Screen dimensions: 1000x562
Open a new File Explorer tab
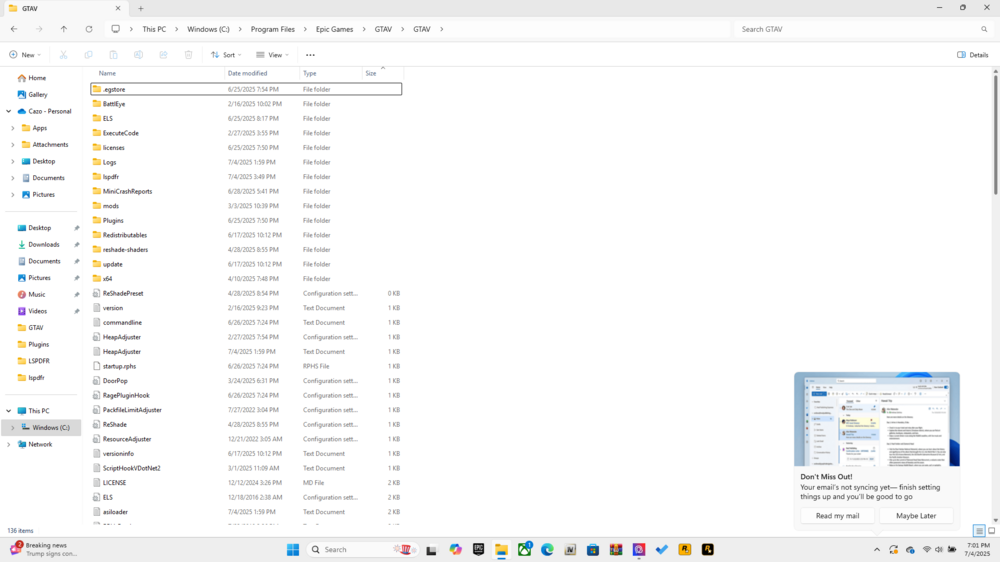click(141, 8)
